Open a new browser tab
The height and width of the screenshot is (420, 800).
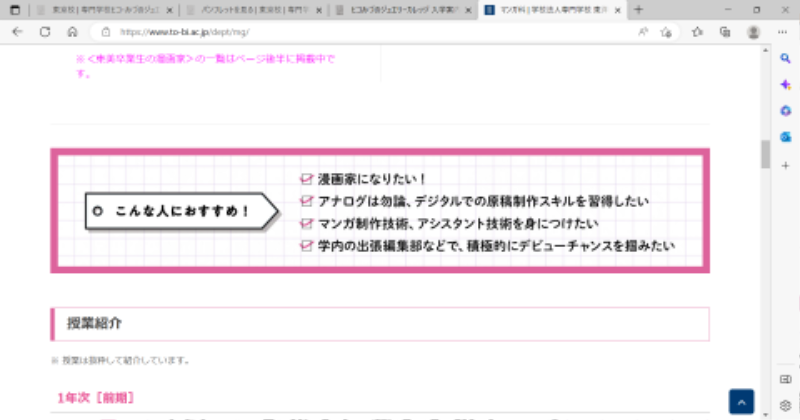pyautogui.click(x=638, y=9)
